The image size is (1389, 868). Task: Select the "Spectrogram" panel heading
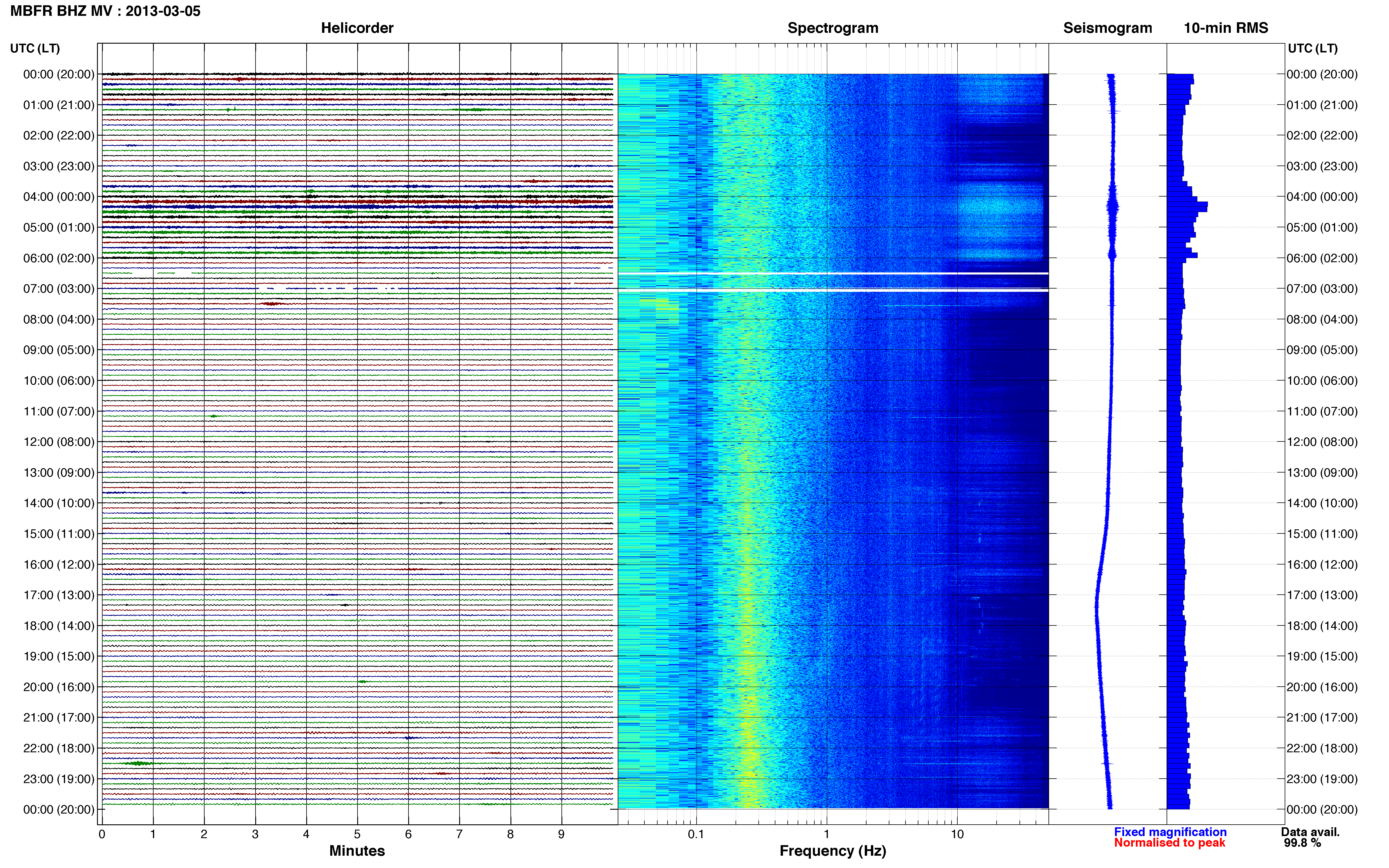tap(833, 28)
